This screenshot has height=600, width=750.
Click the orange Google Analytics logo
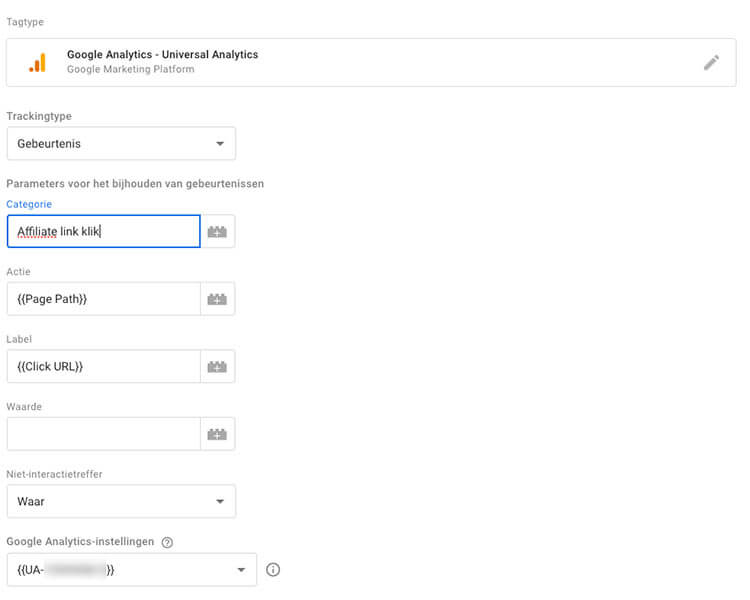37,63
